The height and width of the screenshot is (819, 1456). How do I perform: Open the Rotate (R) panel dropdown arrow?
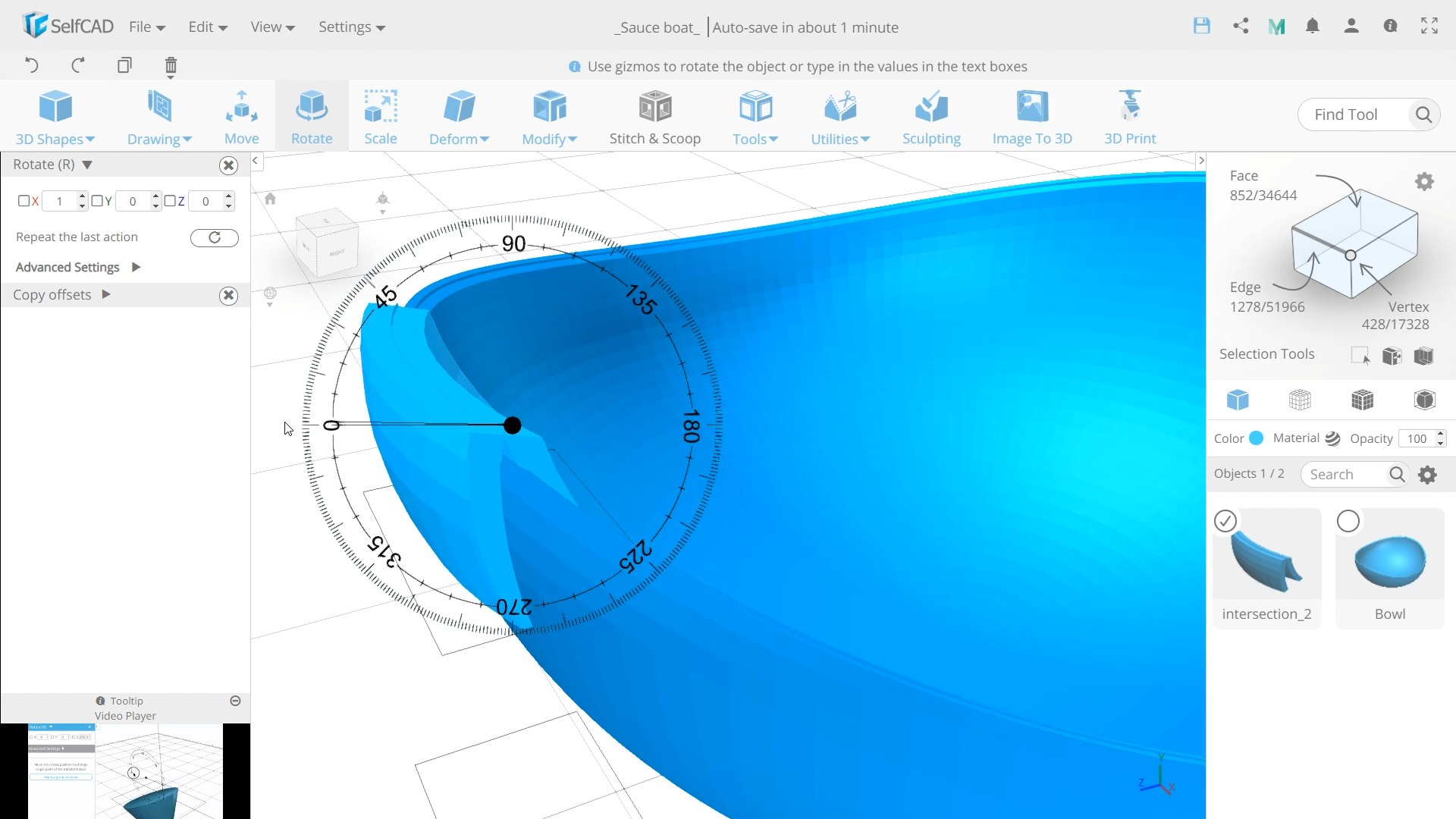[x=87, y=165]
